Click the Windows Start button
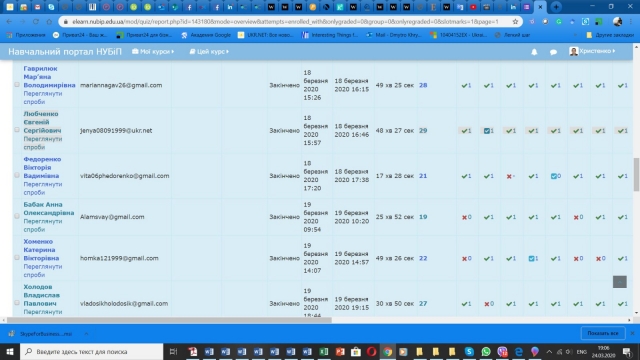The image size is (640, 360). click(x=10, y=351)
